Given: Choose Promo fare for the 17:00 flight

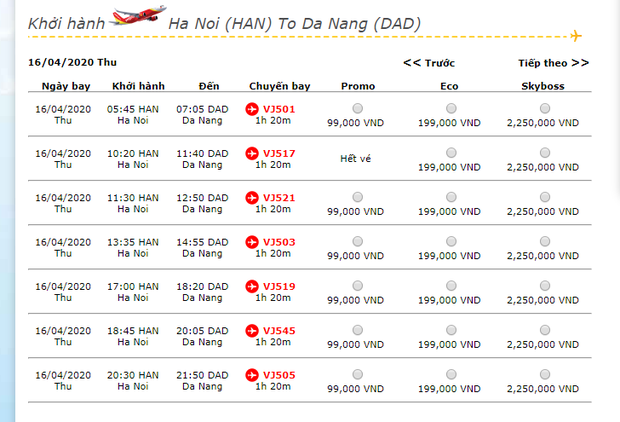Looking at the screenshot, I should (358, 286).
